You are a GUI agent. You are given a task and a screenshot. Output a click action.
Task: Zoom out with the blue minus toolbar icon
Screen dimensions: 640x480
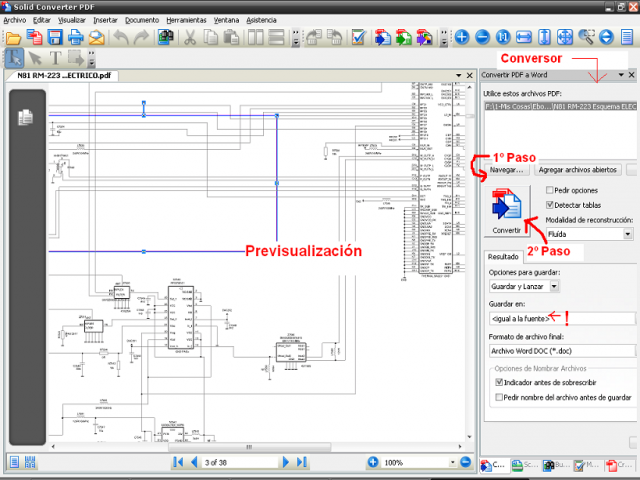(x=482, y=38)
